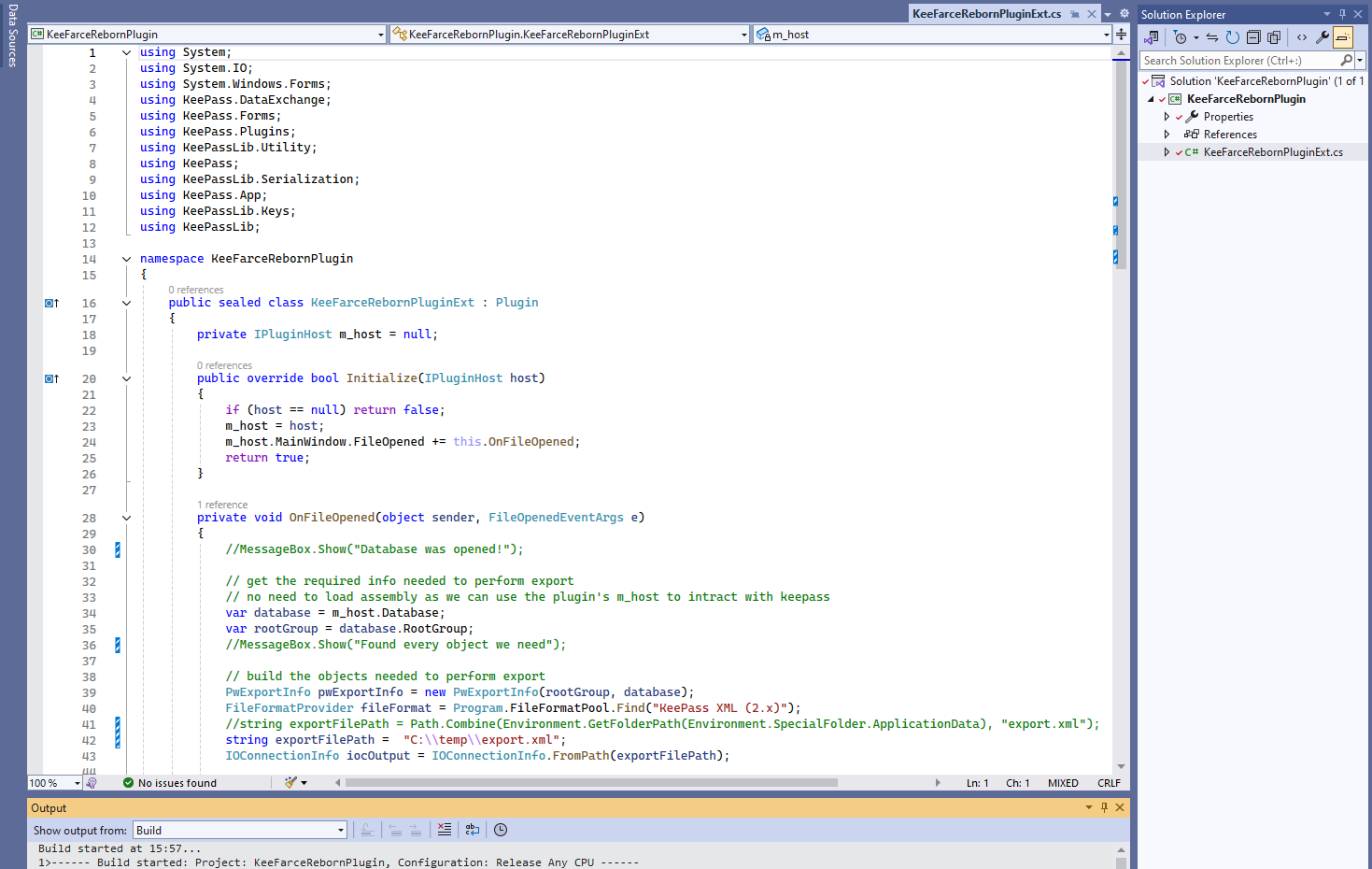Clear All in the Output panel
Screen dimensions: 1372x869
coord(445,830)
